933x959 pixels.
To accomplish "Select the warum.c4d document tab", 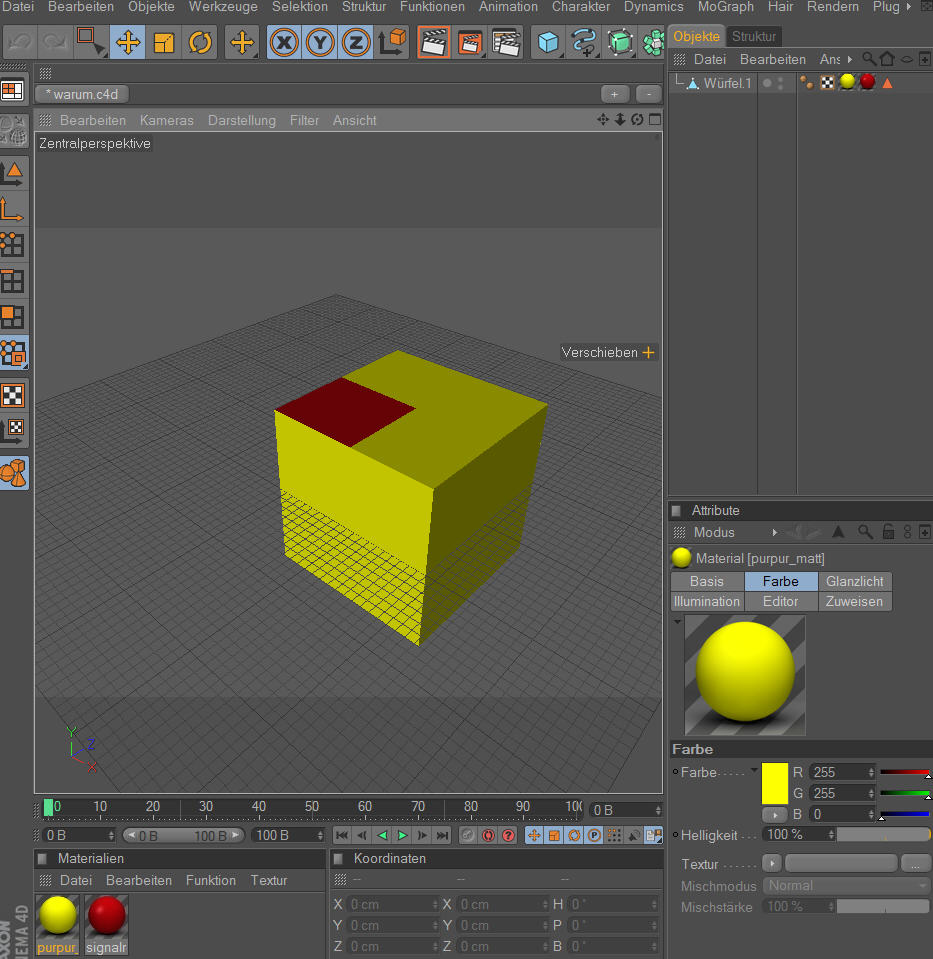I will pyautogui.click(x=82, y=94).
